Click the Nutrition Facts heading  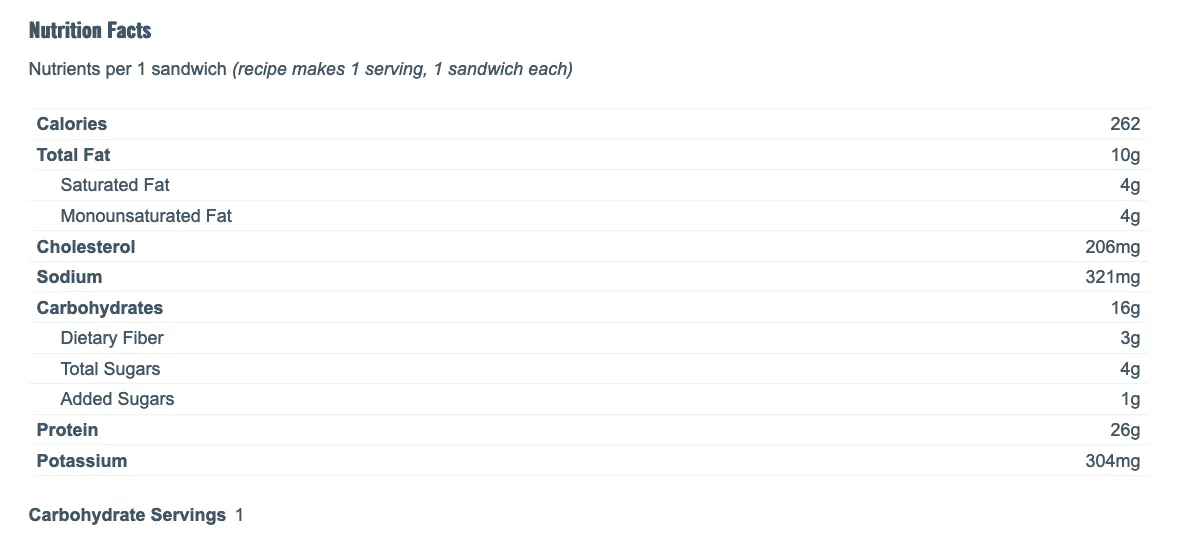tap(90, 30)
